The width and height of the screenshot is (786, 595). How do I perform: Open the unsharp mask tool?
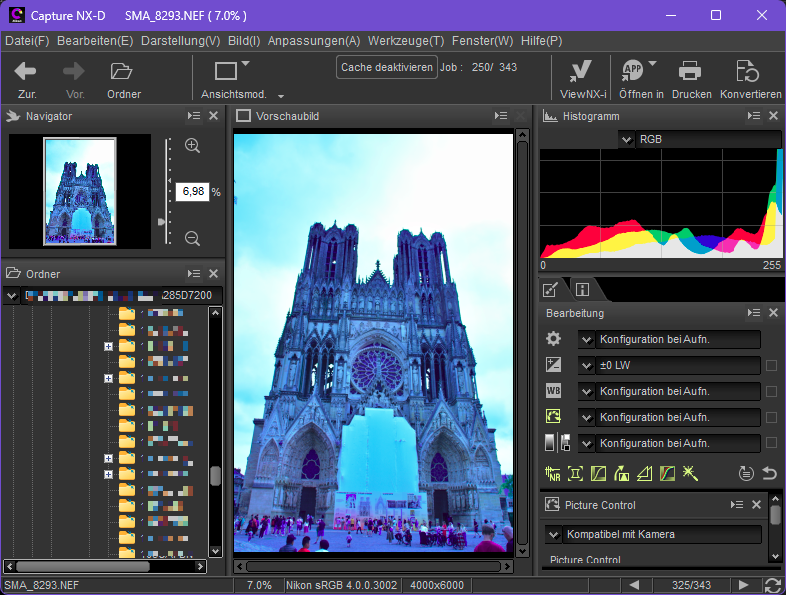[644, 473]
